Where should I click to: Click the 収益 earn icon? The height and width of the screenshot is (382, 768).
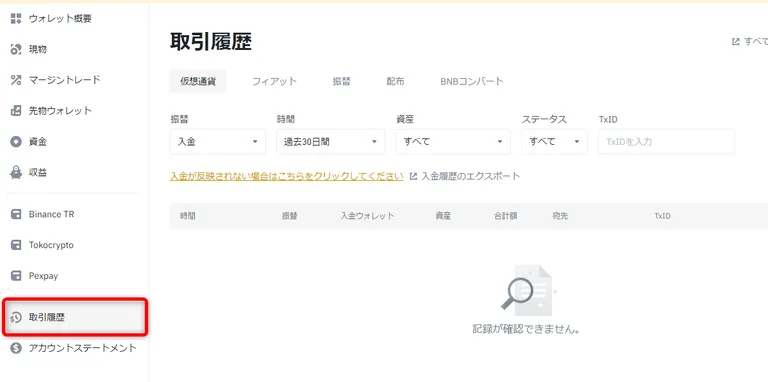coord(16,172)
